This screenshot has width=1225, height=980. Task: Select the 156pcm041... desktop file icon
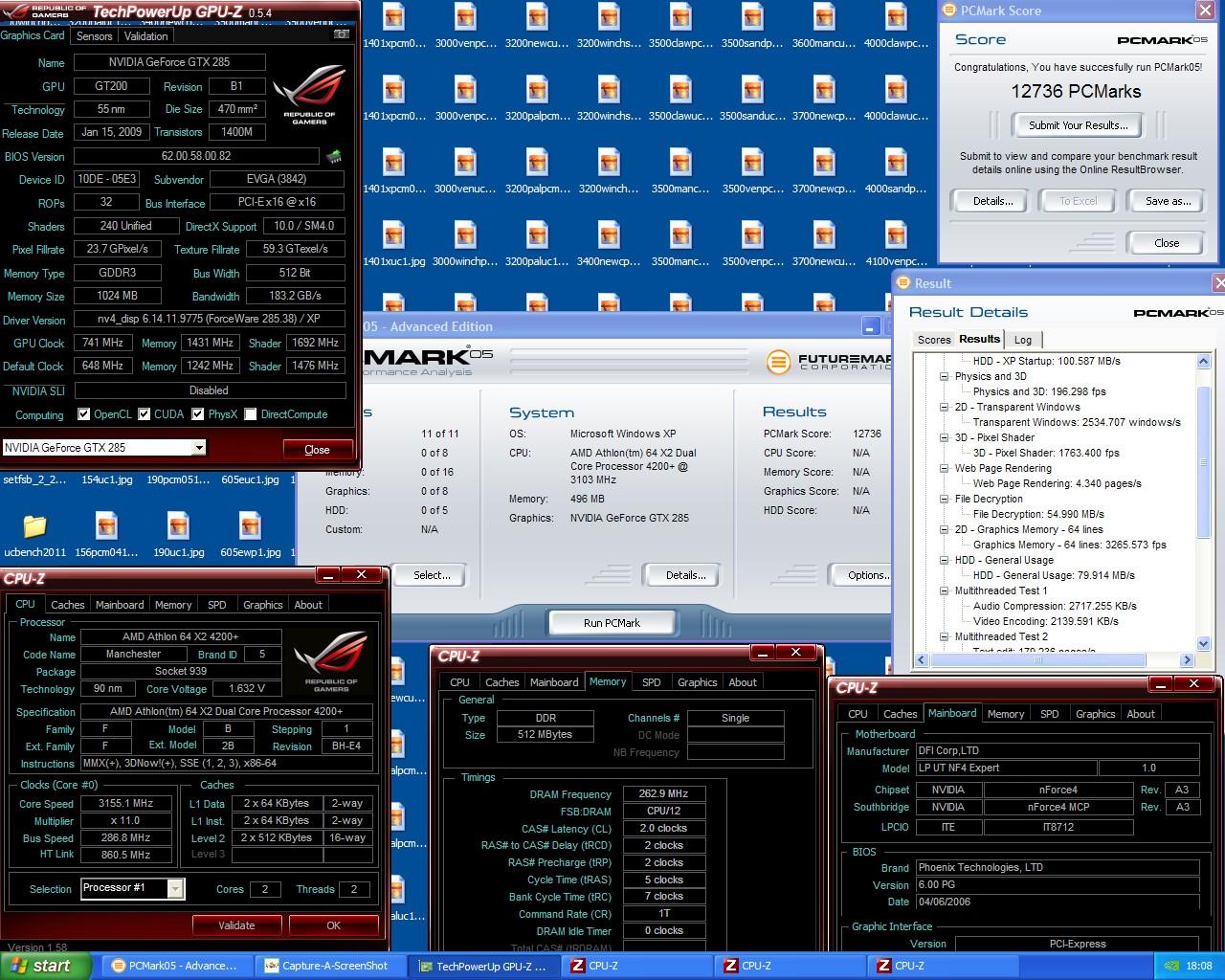coord(106,526)
